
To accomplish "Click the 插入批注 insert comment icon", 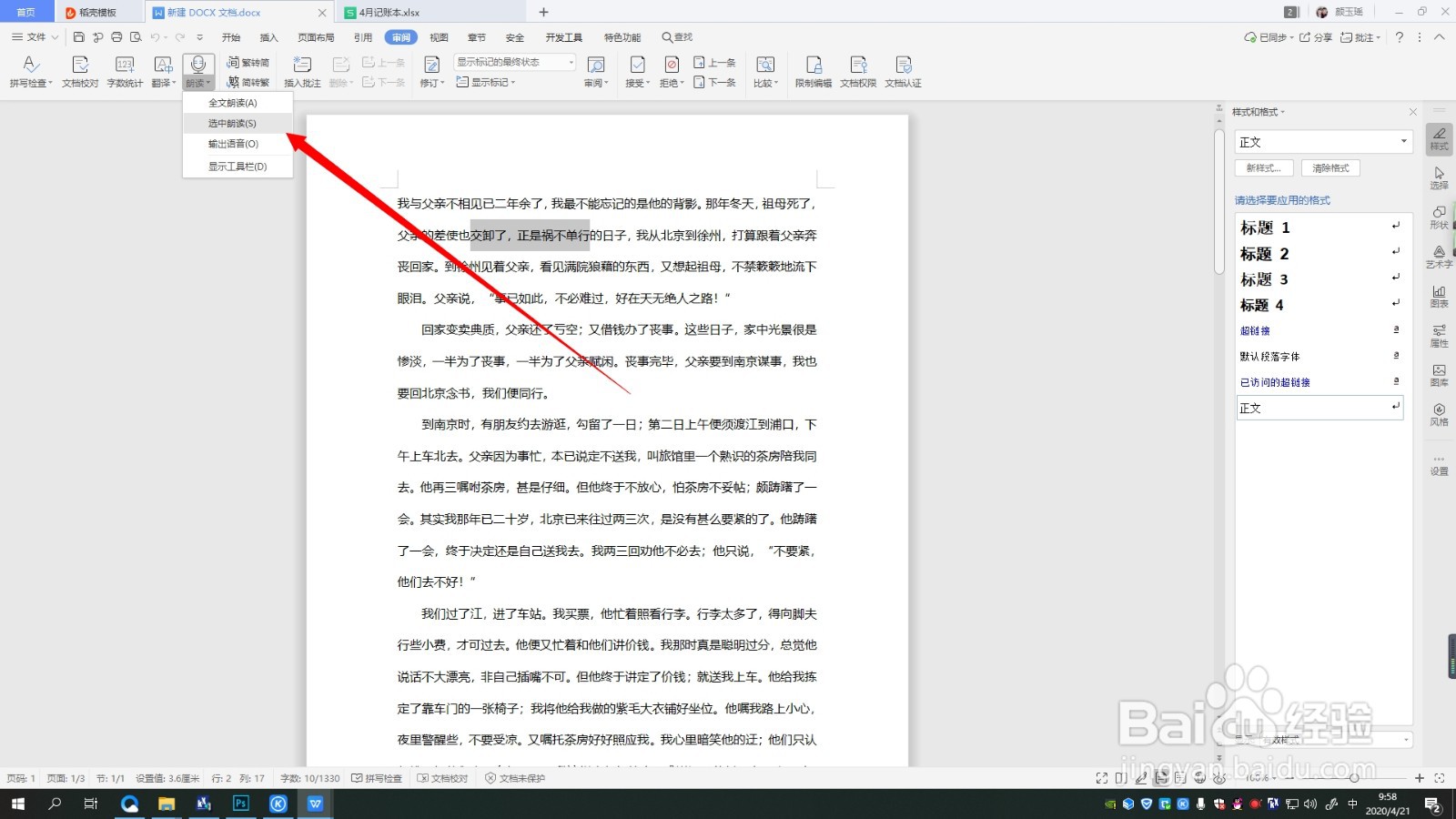I will point(301,71).
